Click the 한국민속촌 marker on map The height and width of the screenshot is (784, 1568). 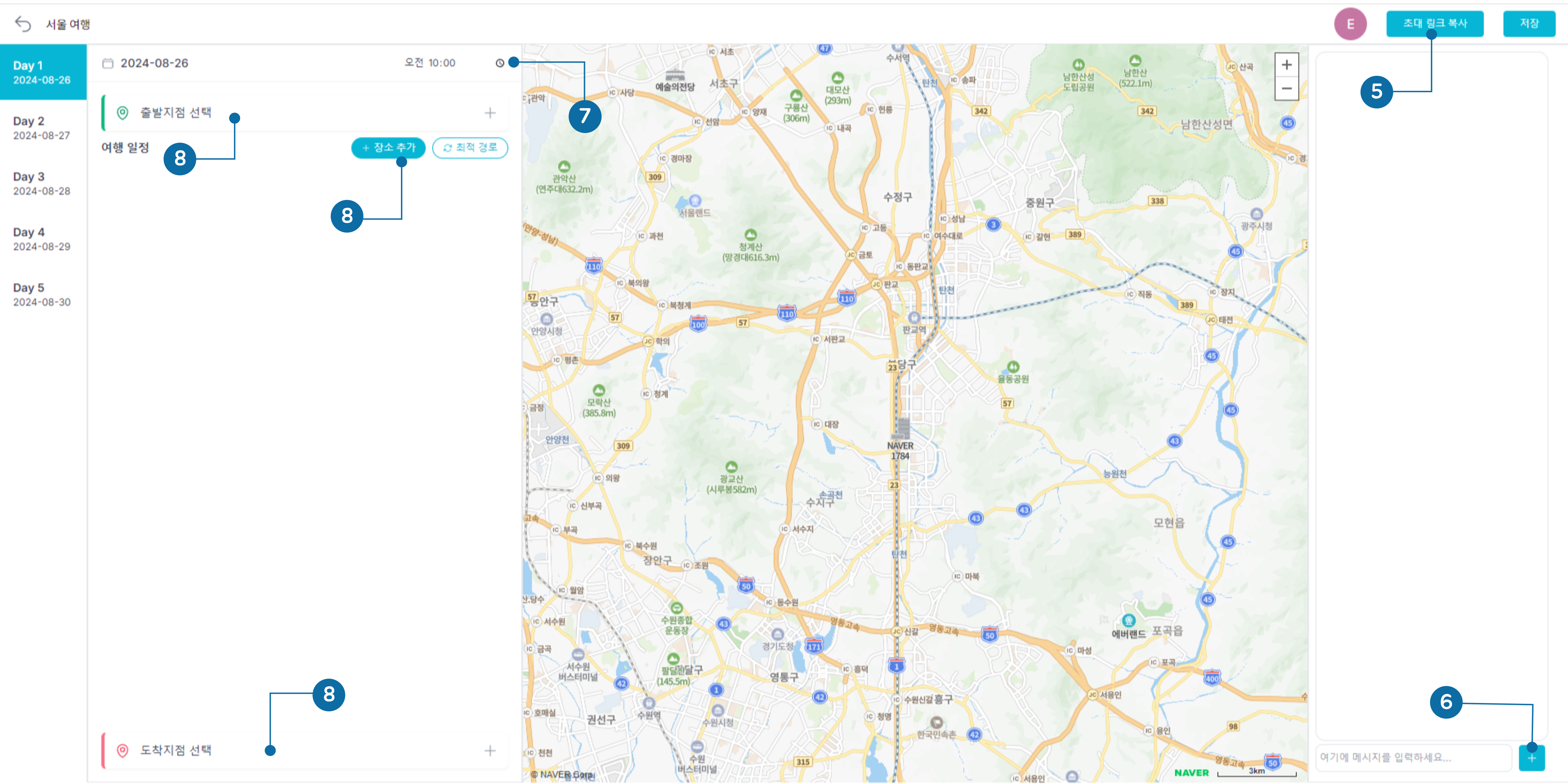click(937, 723)
